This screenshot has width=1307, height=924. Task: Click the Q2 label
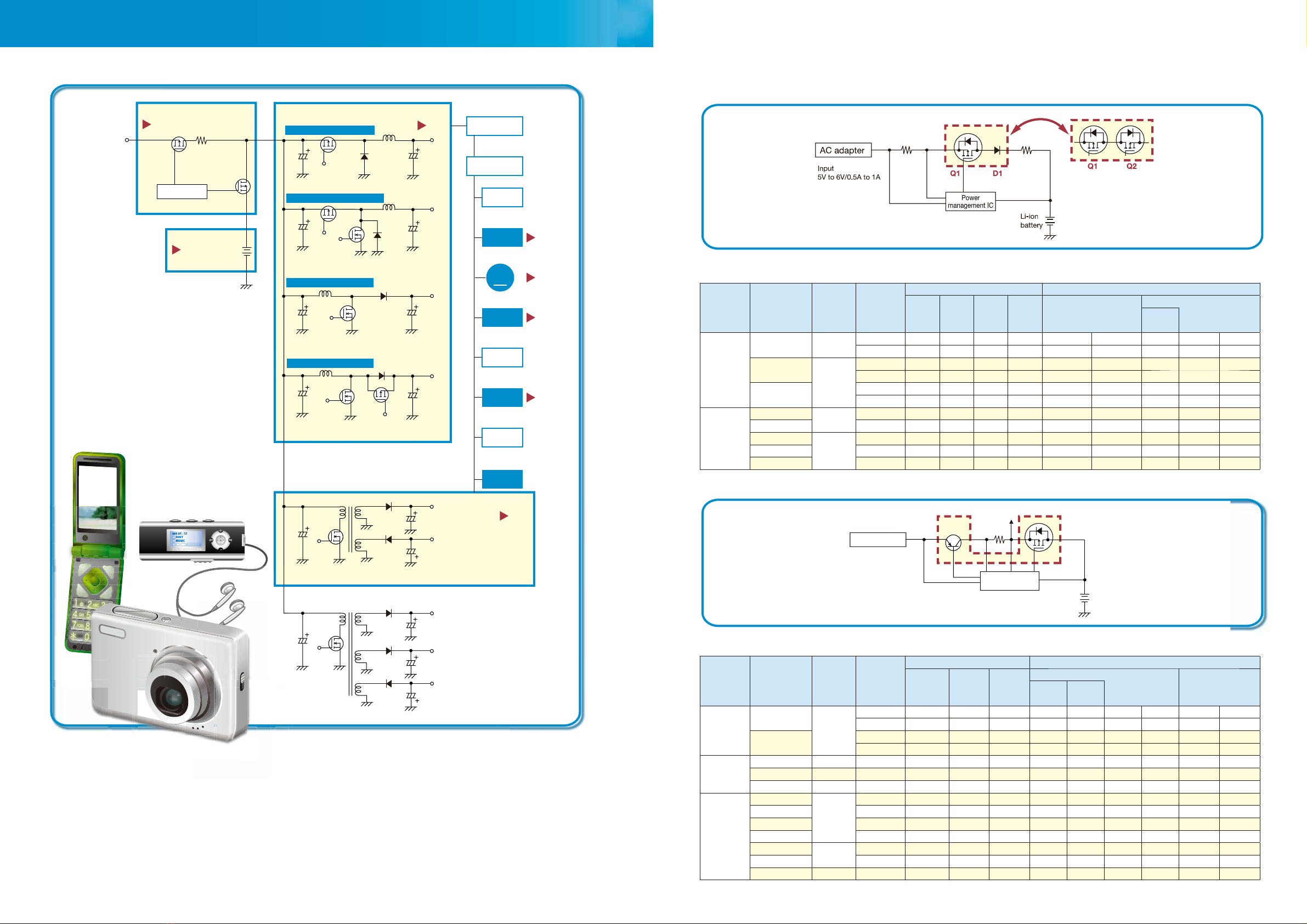(x=1131, y=166)
